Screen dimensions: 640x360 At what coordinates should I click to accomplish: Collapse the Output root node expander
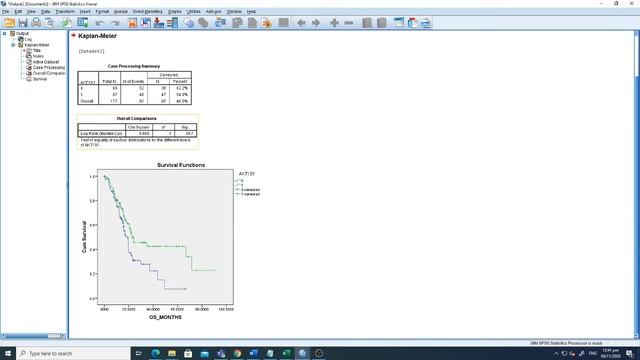4,33
